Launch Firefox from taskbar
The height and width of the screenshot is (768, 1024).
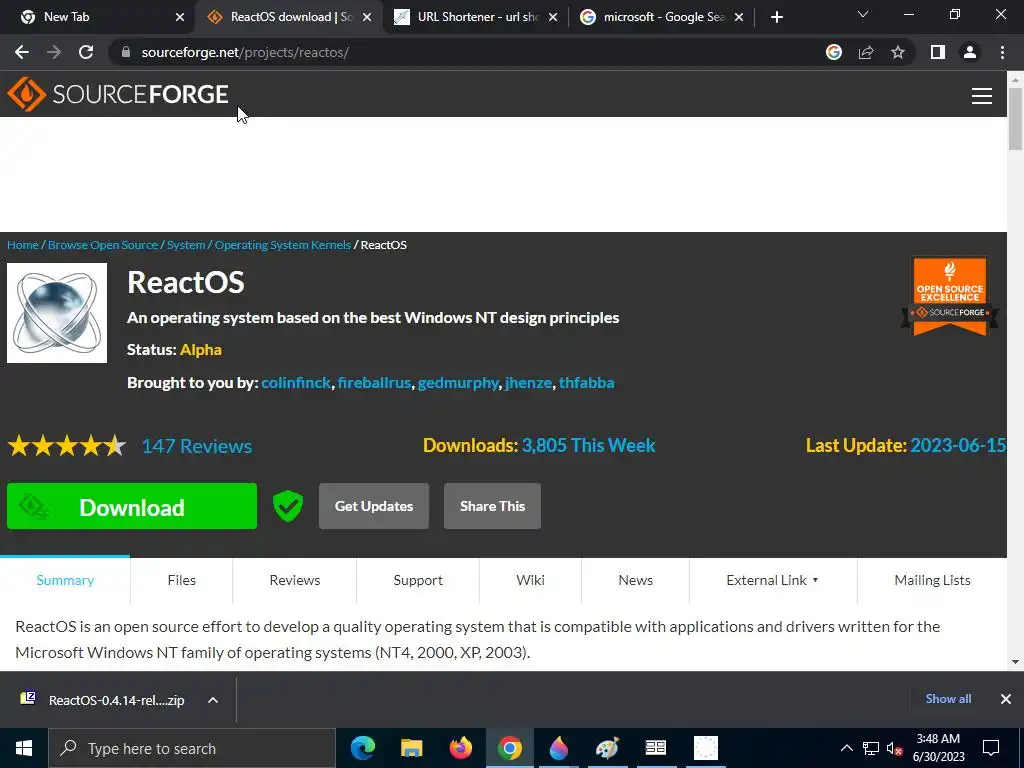tap(460, 748)
